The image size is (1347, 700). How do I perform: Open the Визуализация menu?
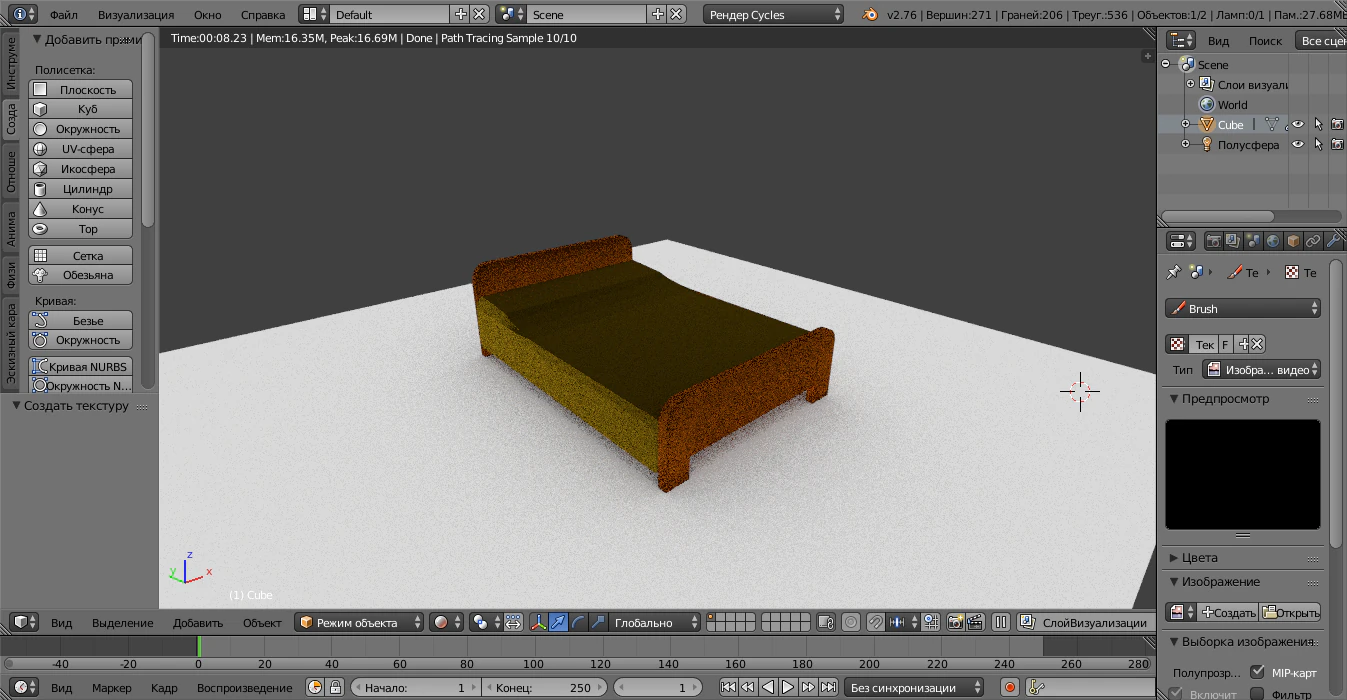click(136, 15)
